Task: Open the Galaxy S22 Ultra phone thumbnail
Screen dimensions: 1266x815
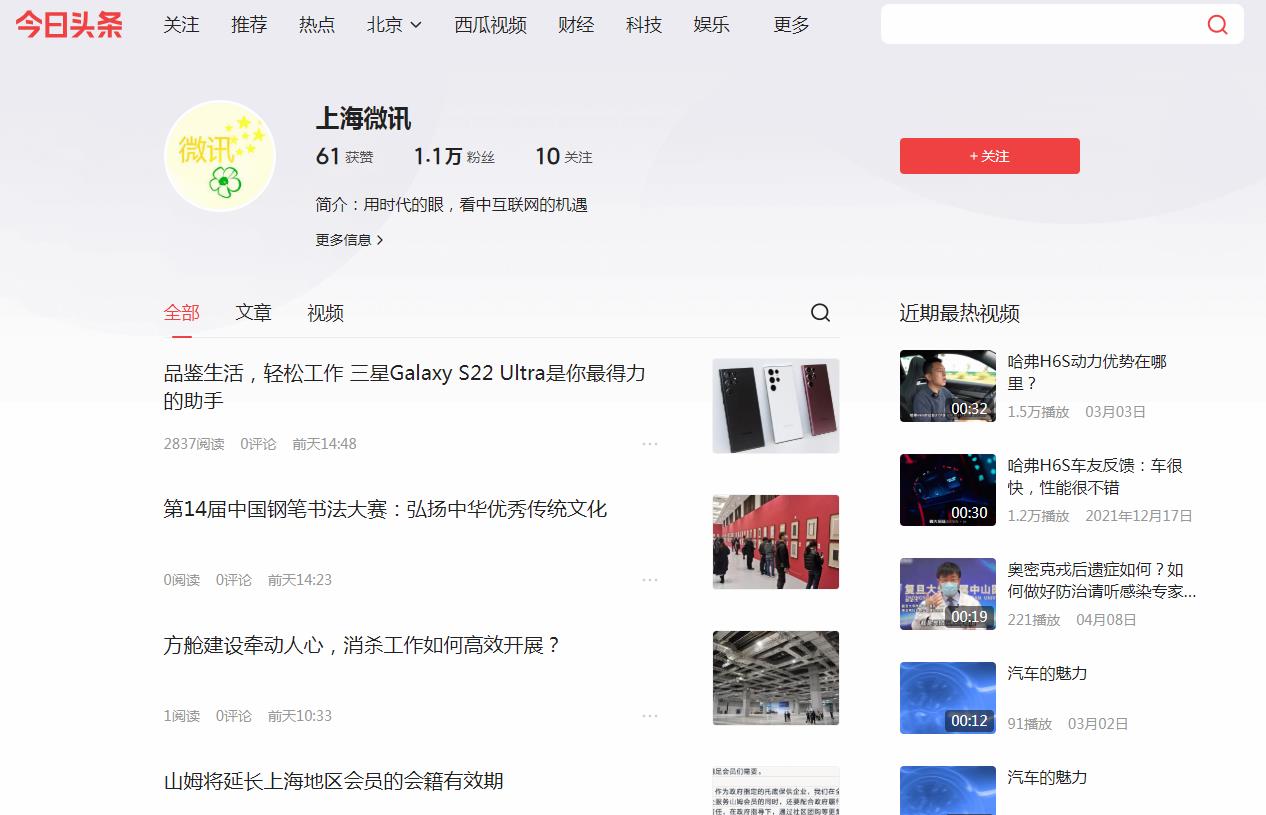Action: 776,406
